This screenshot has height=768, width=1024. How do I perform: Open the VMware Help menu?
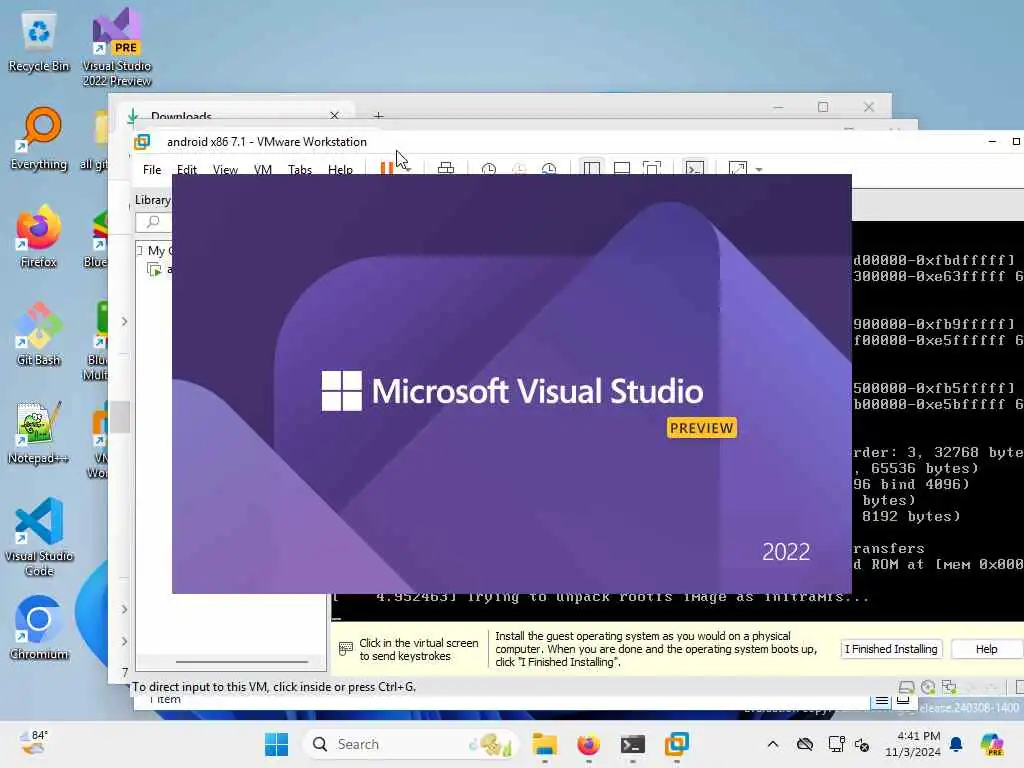340,170
